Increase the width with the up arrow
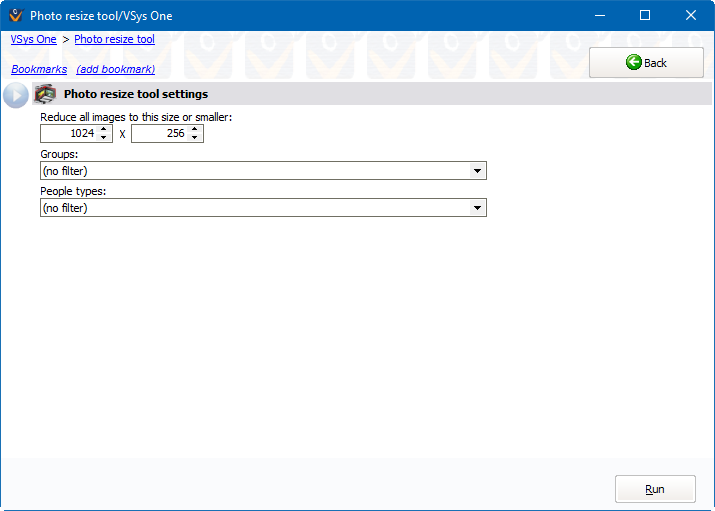715x511 pixels. pos(104,129)
